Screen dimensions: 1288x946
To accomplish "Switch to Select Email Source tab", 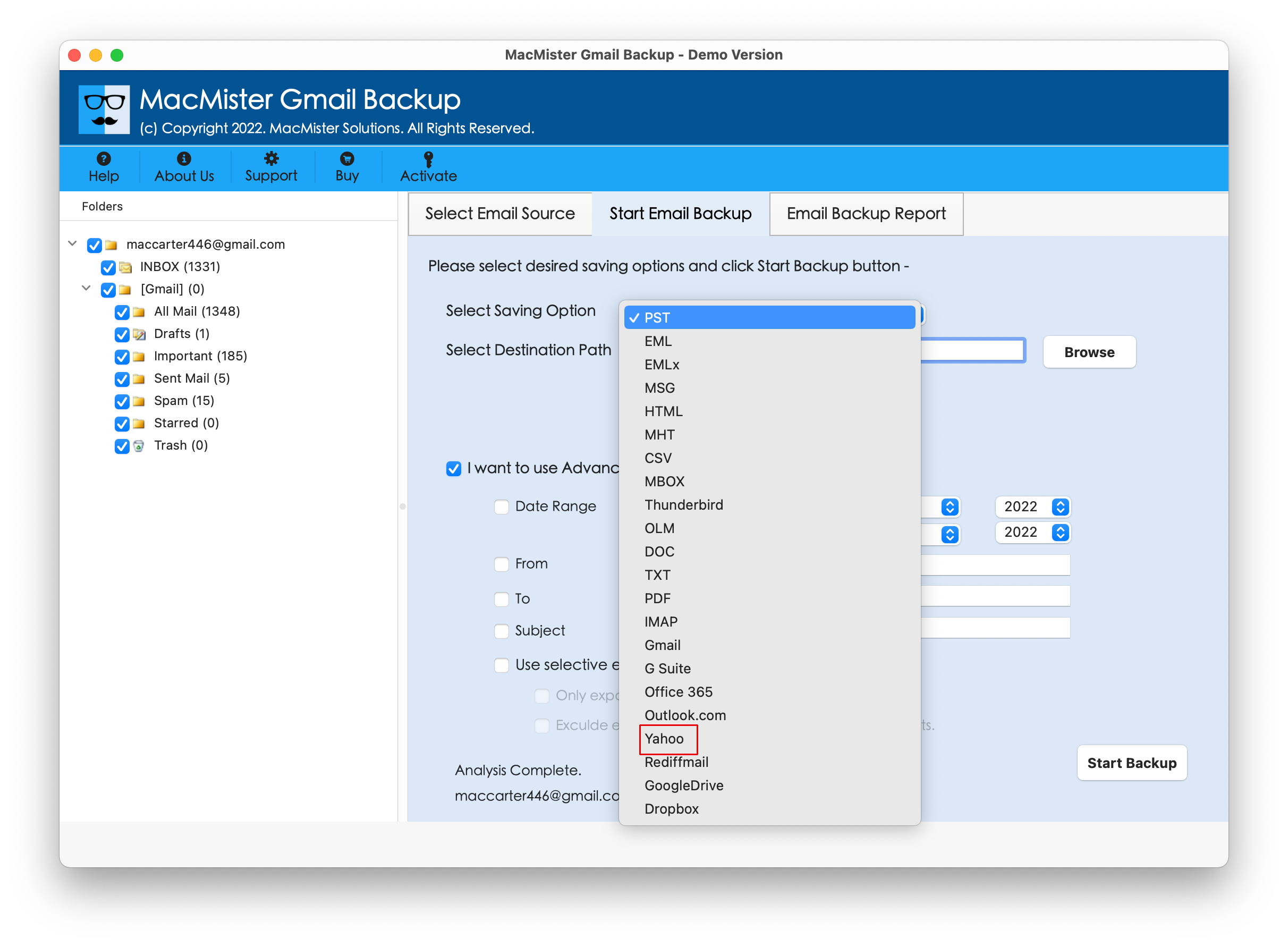I will (x=500, y=212).
